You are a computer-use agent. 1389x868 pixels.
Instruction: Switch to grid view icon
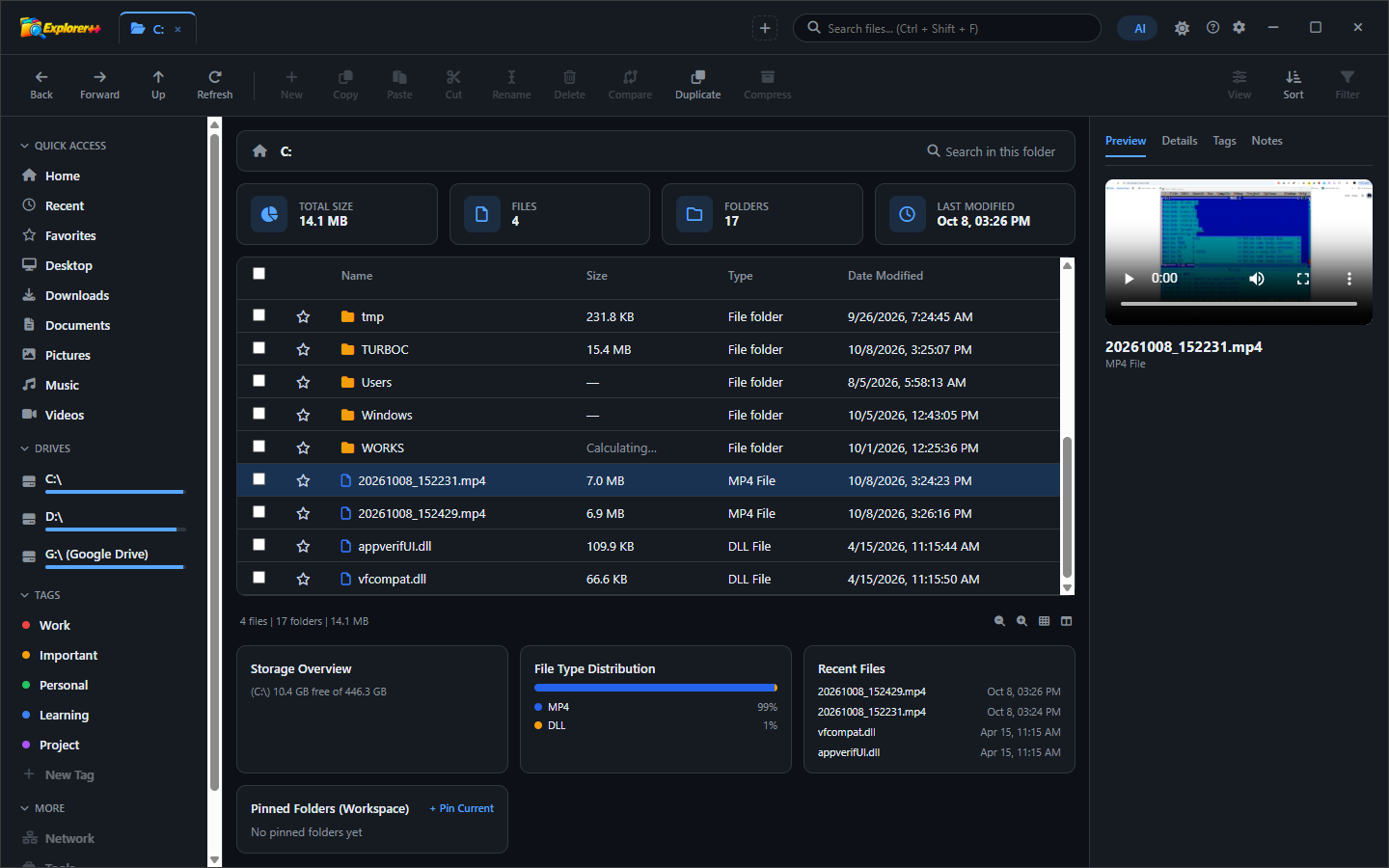pos(1044,621)
